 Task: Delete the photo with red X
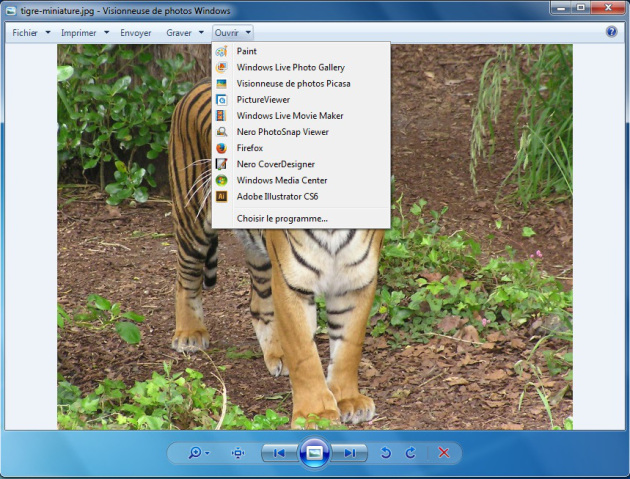(444, 452)
